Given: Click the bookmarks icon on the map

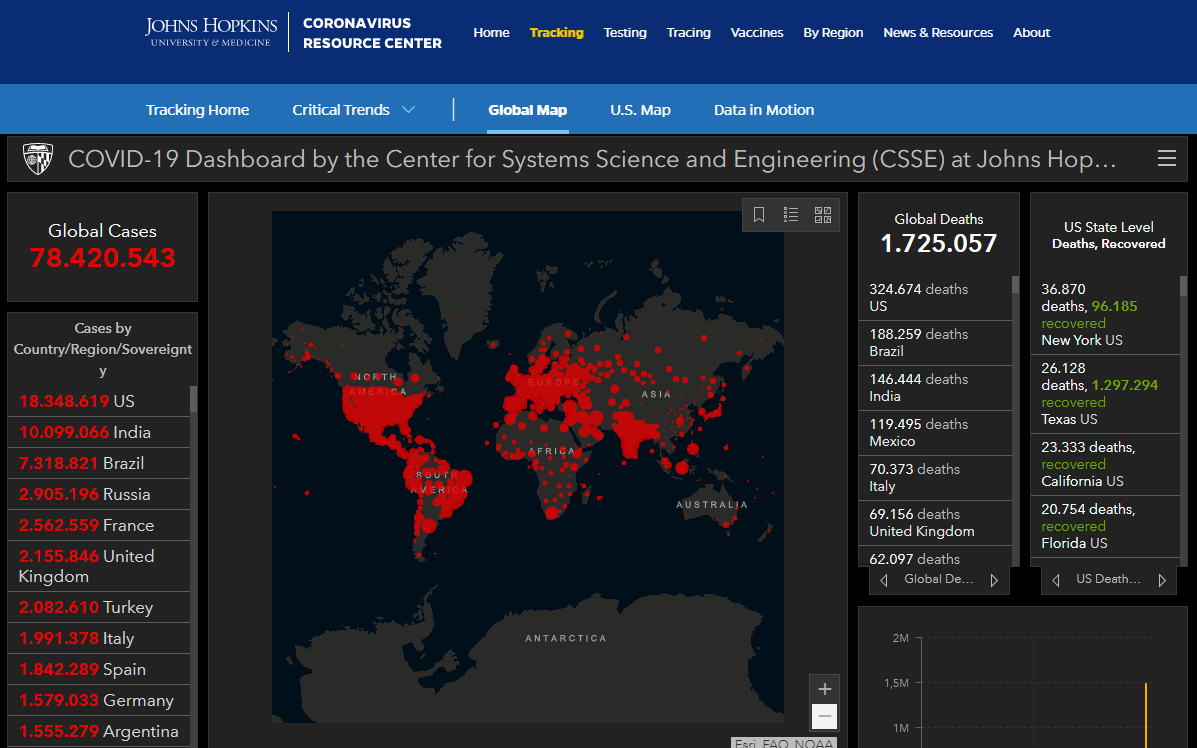Looking at the screenshot, I should click(759, 214).
